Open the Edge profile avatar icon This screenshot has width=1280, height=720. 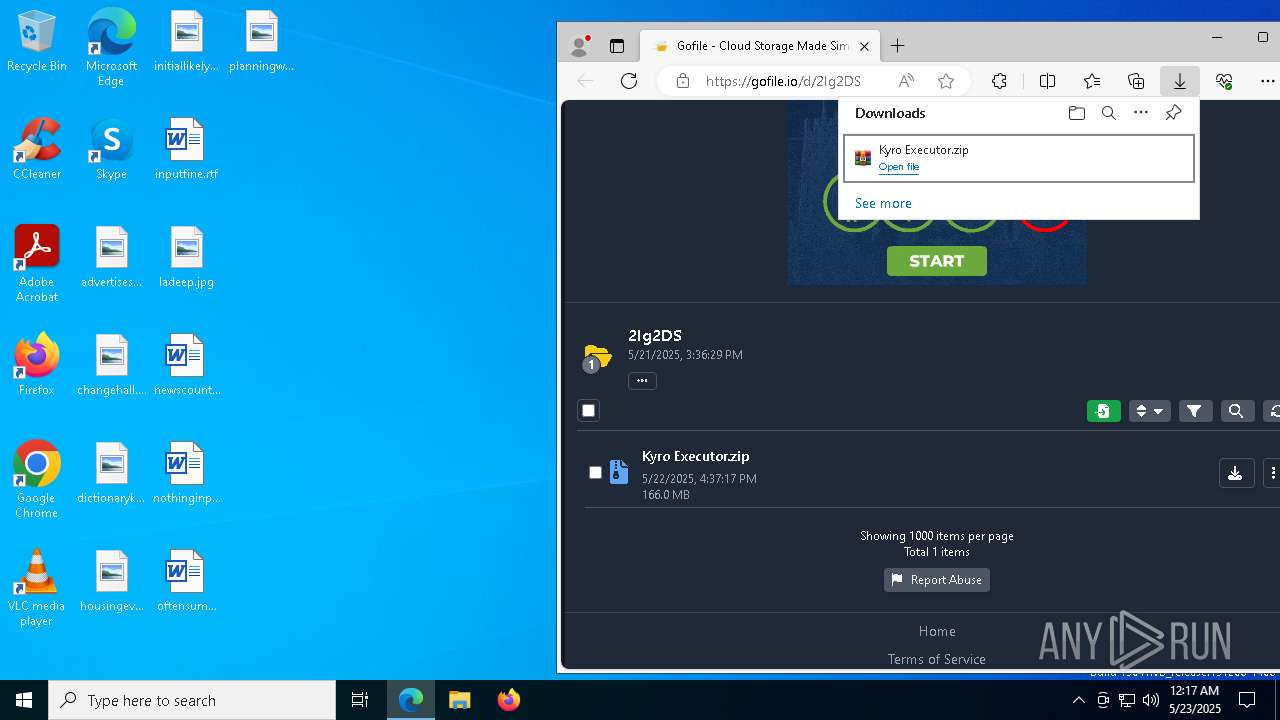(579, 46)
